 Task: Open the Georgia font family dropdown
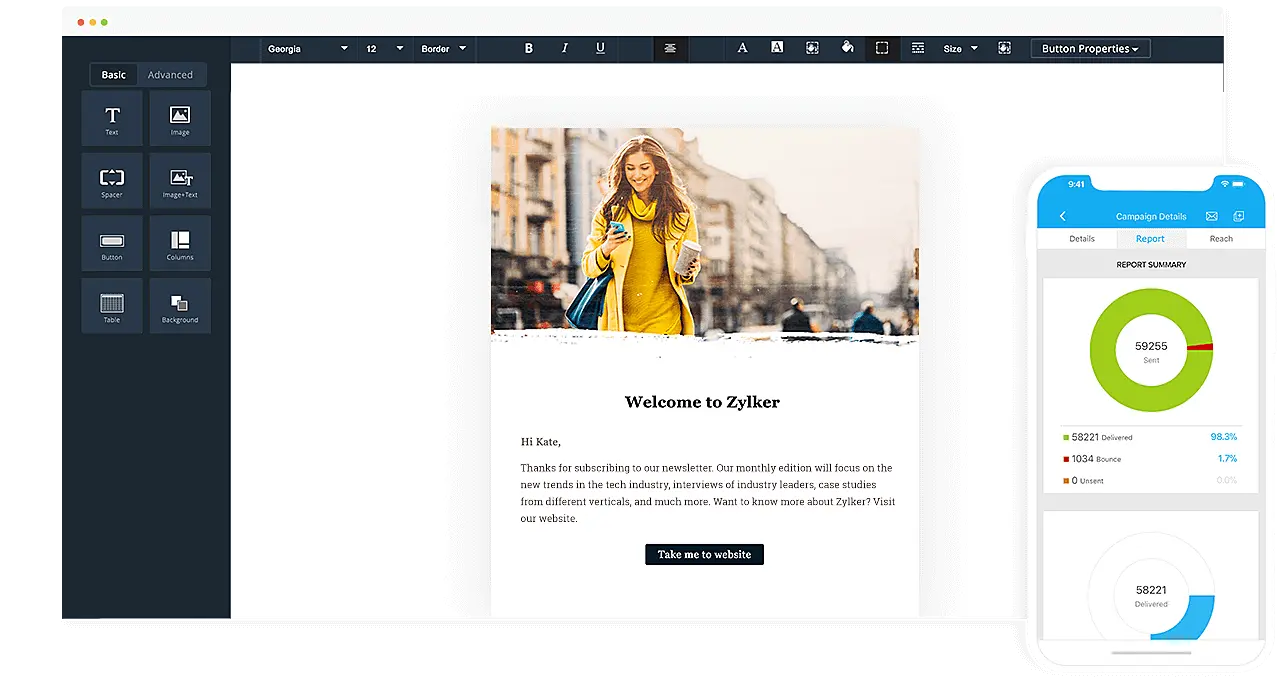point(307,48)
